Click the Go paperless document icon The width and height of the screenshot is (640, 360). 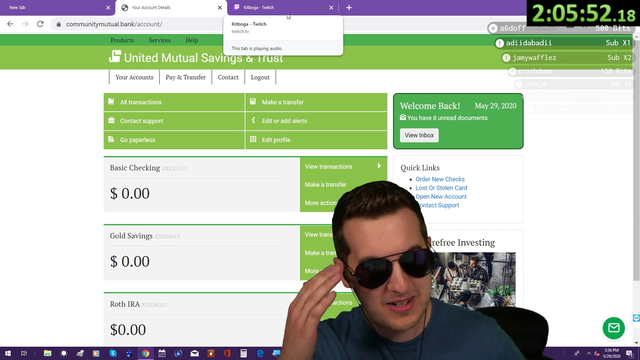(111, 139)
